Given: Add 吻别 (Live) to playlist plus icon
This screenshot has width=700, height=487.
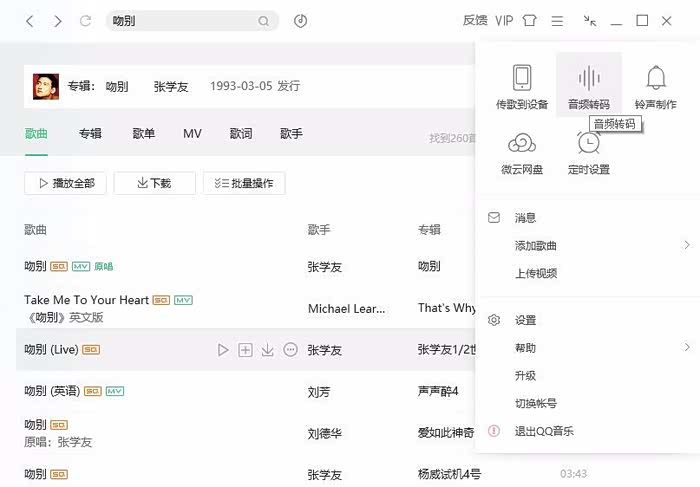Looking at the screenshot, I should coord(245,350).
